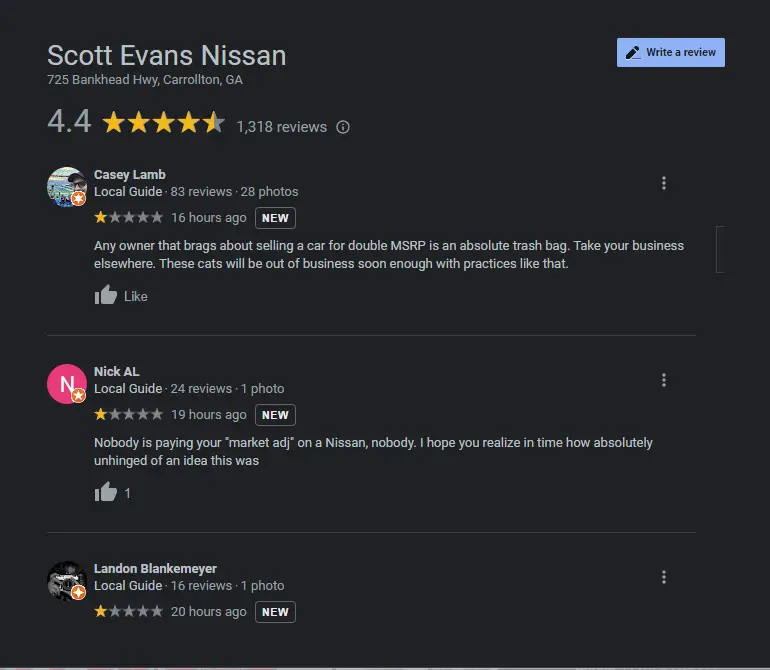Viewport: 770px width, 670px height.
Task: Open Landon Blankemeyer's review options menu
Action: (x=664, y=577)
